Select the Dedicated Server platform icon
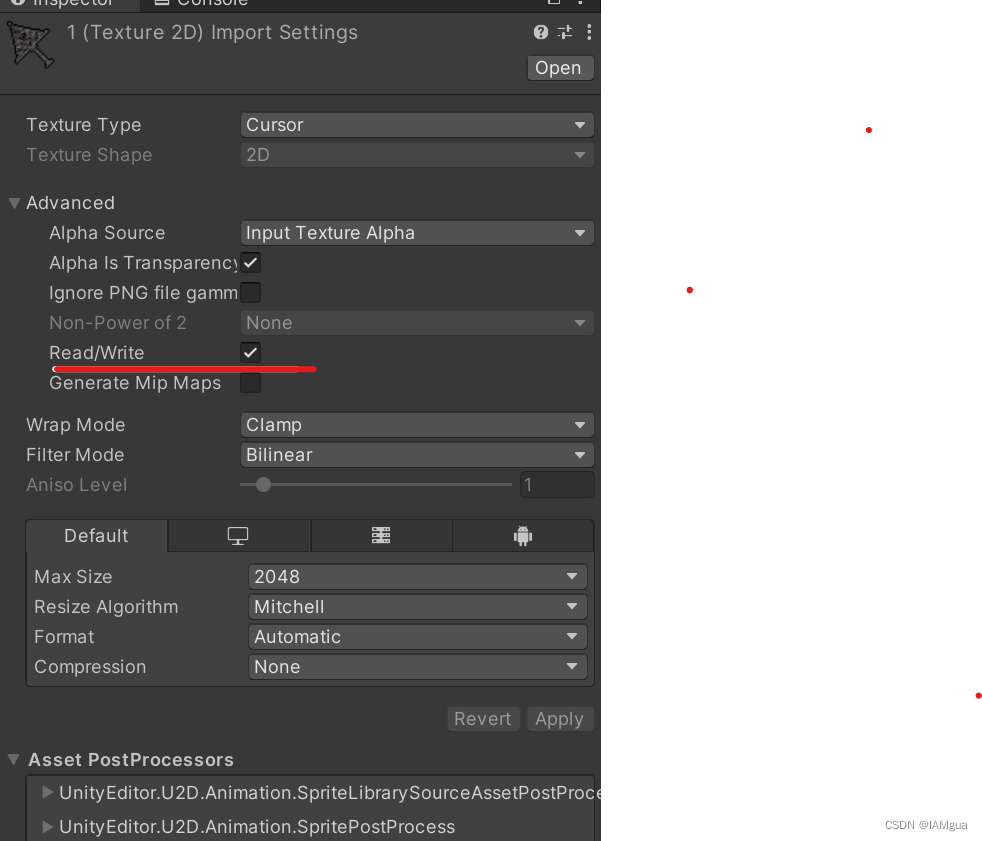The image size is (982, 841). click(x=381, y=535)
